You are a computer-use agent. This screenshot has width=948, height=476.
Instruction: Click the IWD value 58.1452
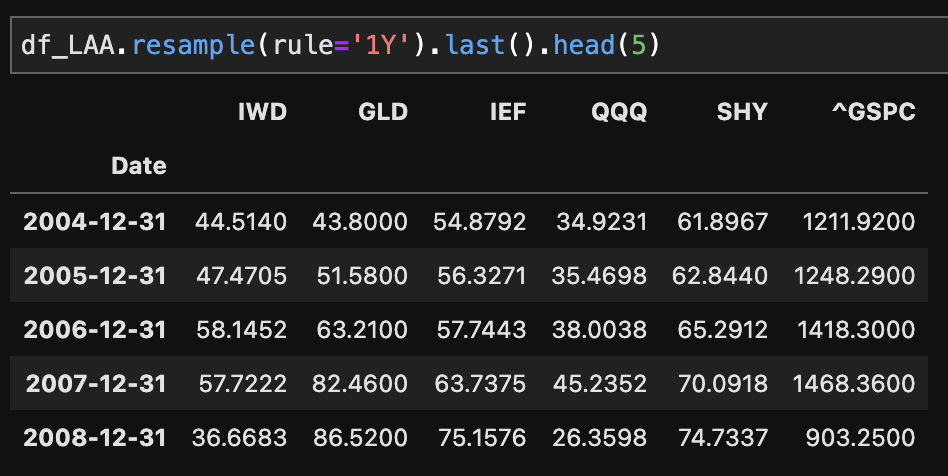pos(241,330)
